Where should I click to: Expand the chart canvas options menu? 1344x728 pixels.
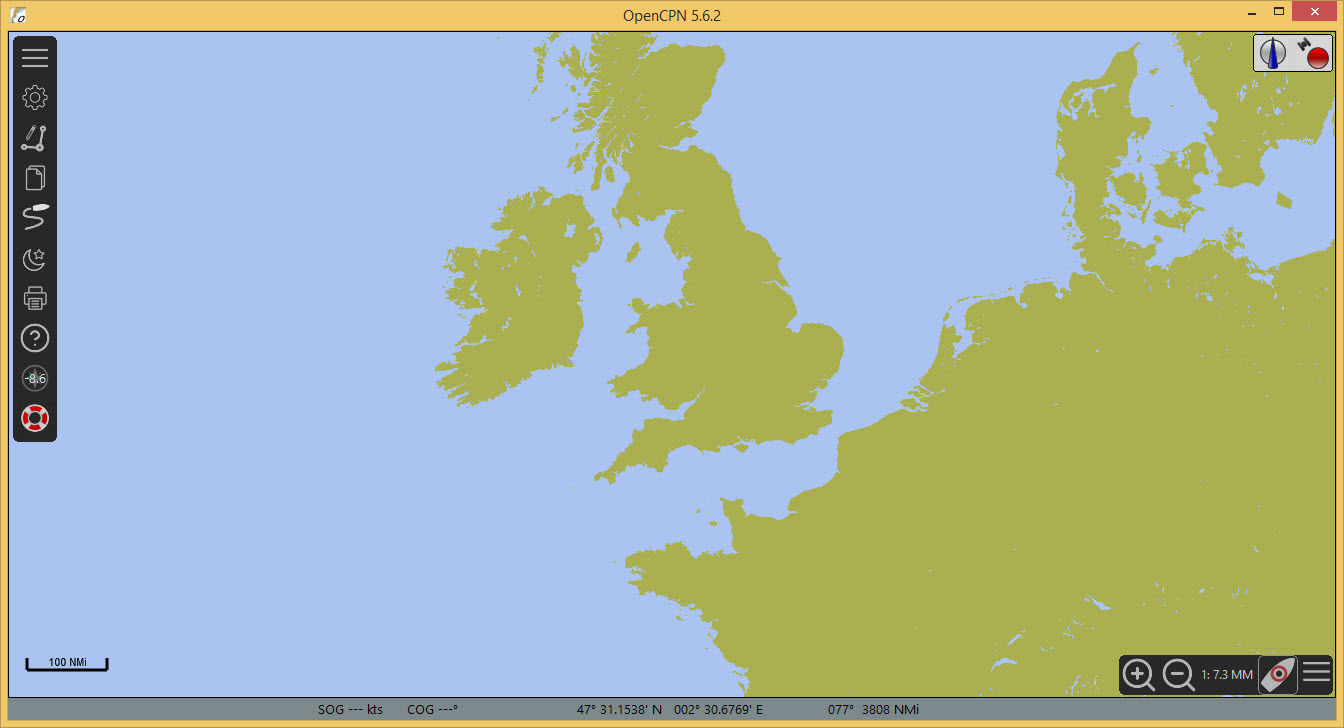1316,673
